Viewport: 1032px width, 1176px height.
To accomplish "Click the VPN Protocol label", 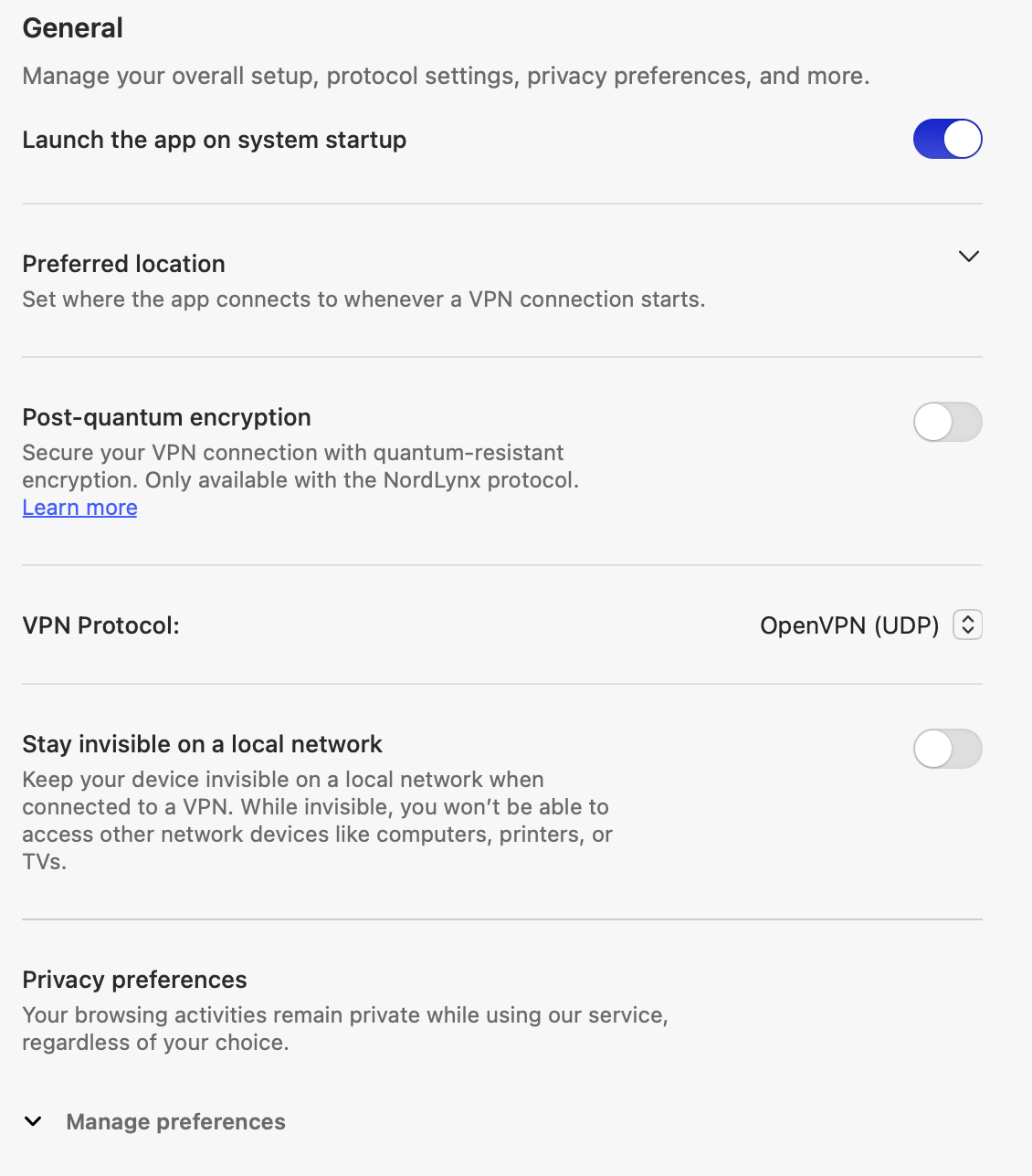I will [x=100, y=625].
